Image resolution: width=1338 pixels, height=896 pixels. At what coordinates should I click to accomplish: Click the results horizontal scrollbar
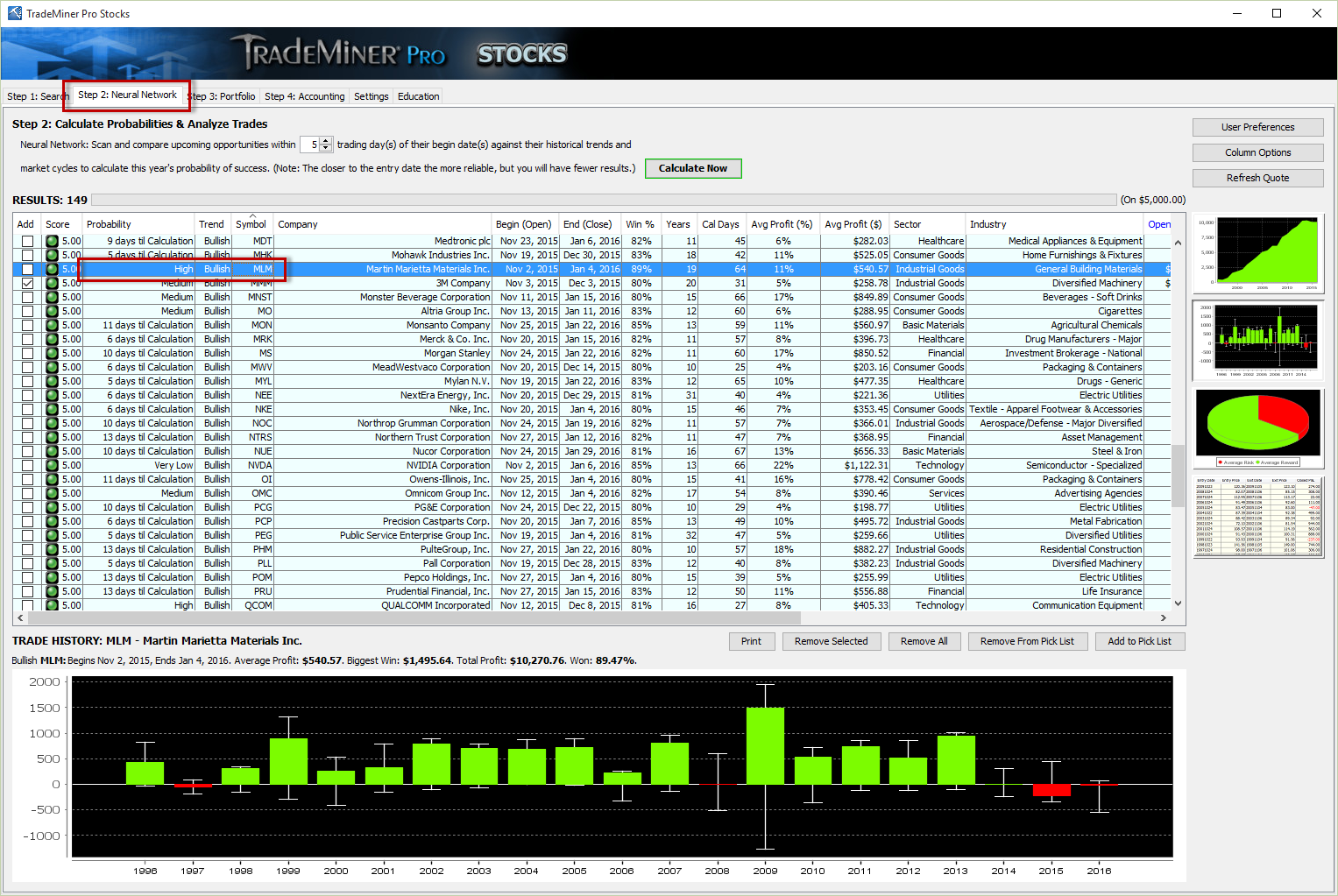[591, 618]
